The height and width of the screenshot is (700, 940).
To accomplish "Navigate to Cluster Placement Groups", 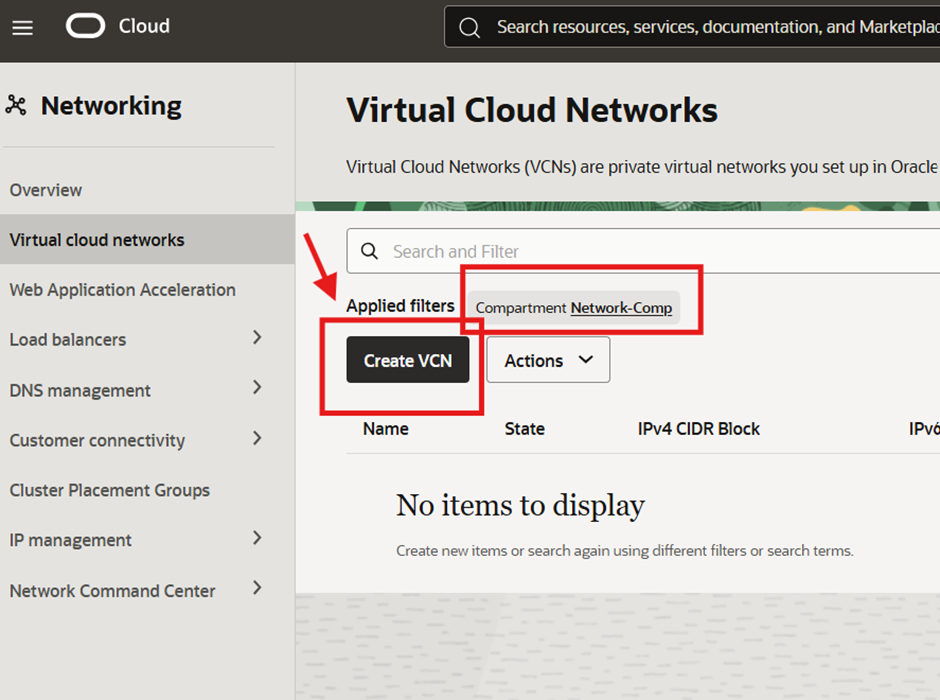I will 109,490.
